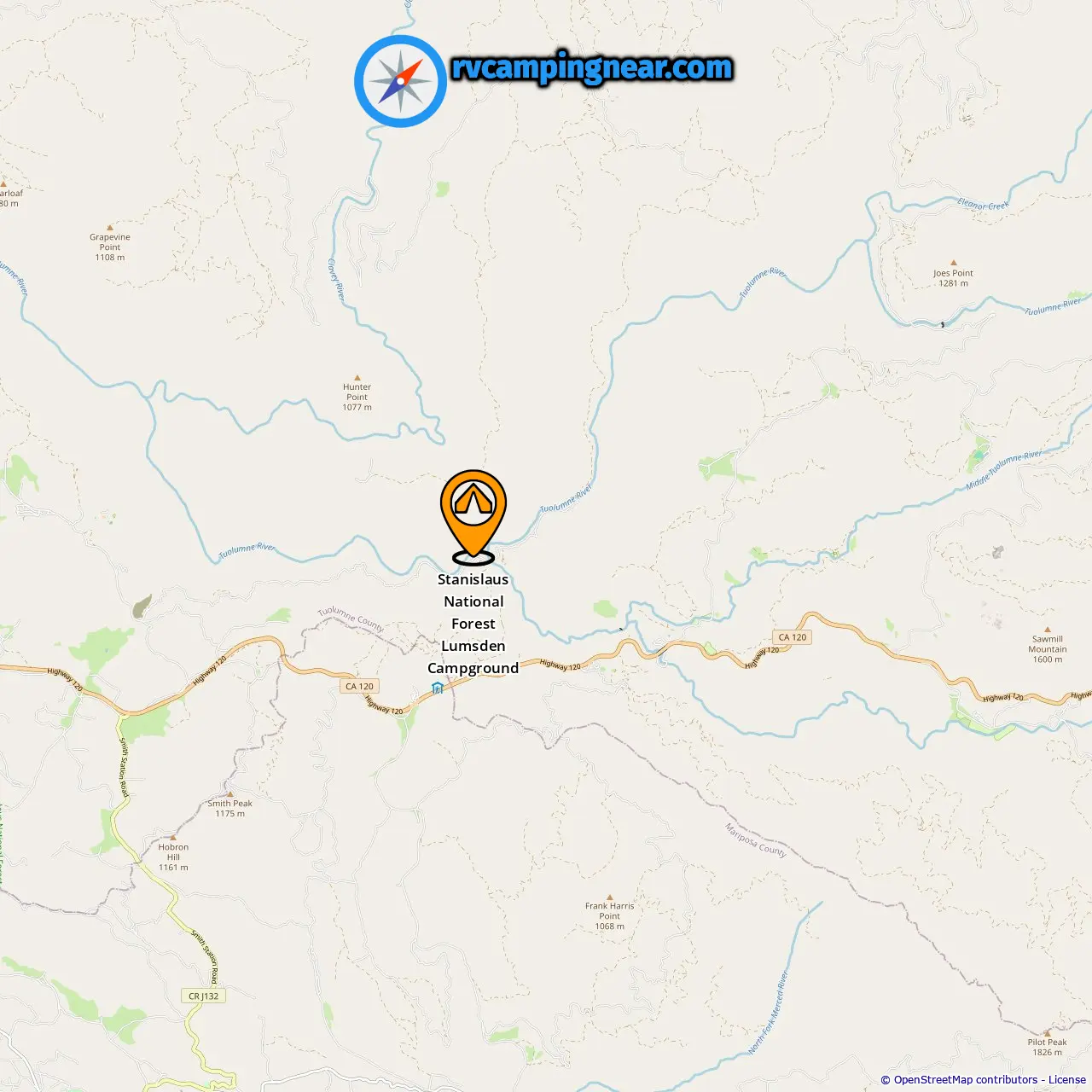Click the small blue shelter icon on Highway 120
This screenshot has width=1092, height=1092.
tap(438, 688)
